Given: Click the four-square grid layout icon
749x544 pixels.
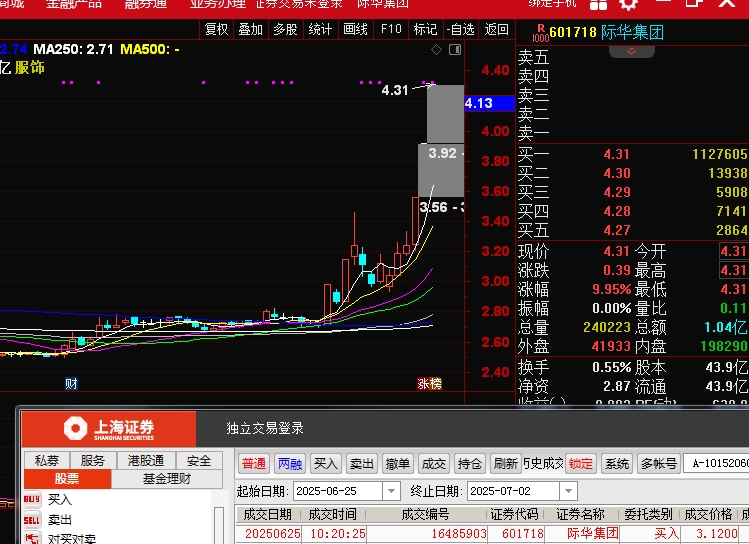Looking at the screenshot, I should click(x=598, y=4).
